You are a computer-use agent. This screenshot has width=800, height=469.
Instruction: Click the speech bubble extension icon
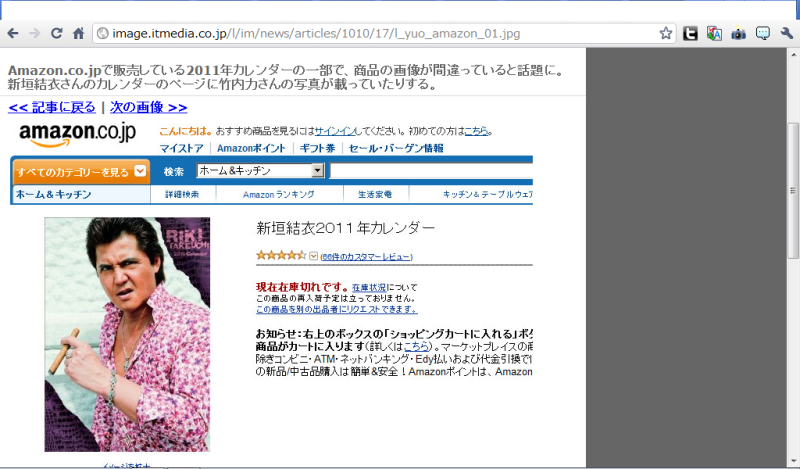click(762, 33)
